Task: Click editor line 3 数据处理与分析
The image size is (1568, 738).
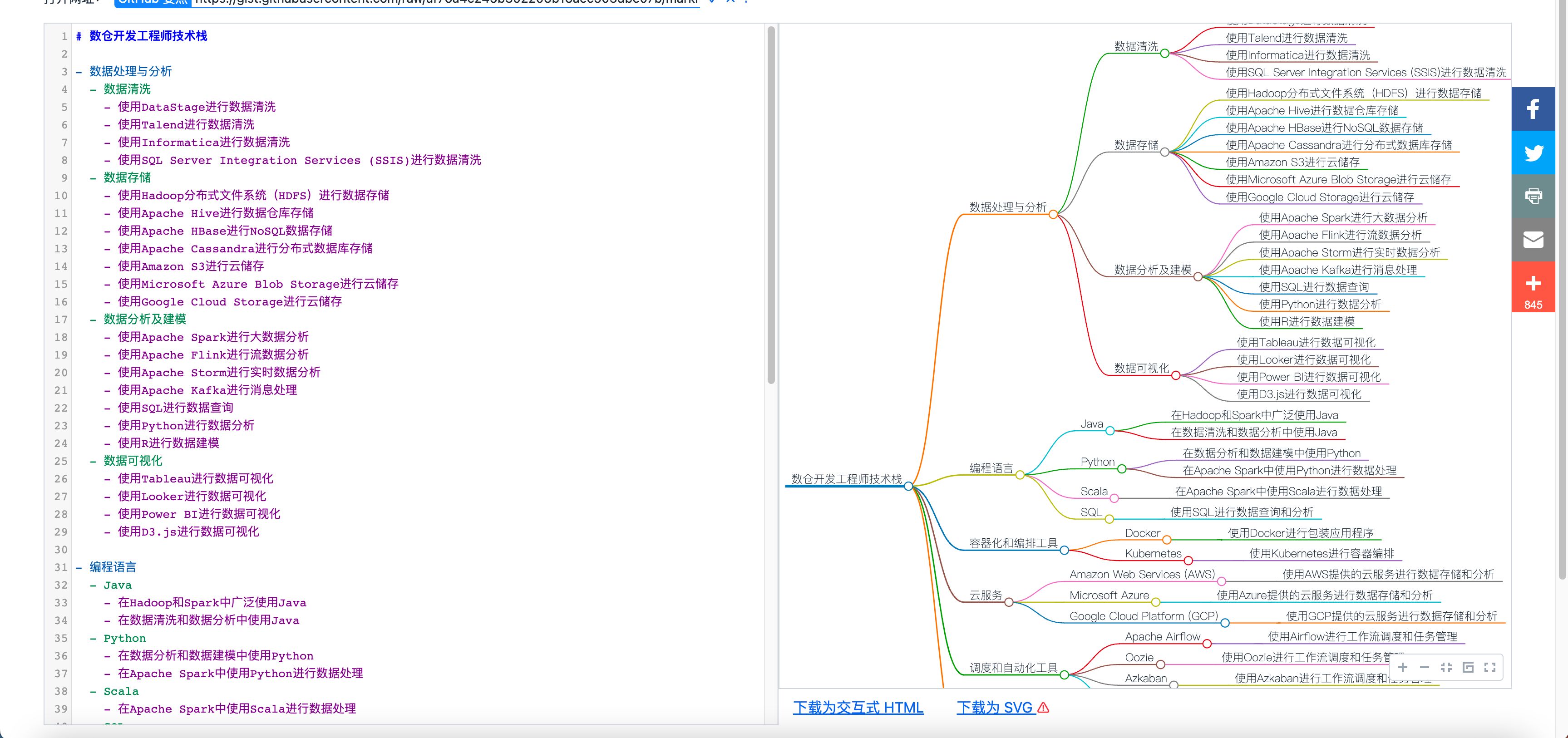Action: coord(130,71)
